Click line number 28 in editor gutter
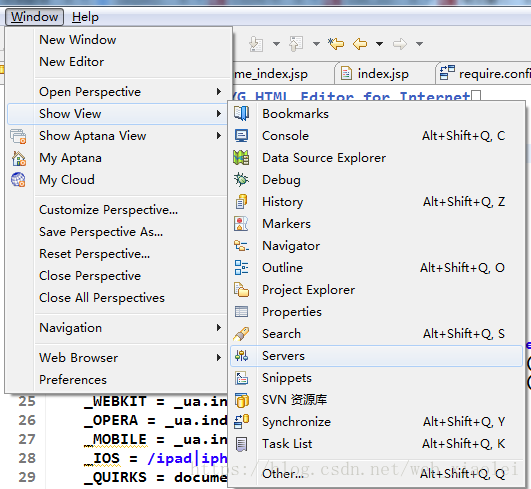The width and height of the screenshot is (531, 489). tap(27, 458)
